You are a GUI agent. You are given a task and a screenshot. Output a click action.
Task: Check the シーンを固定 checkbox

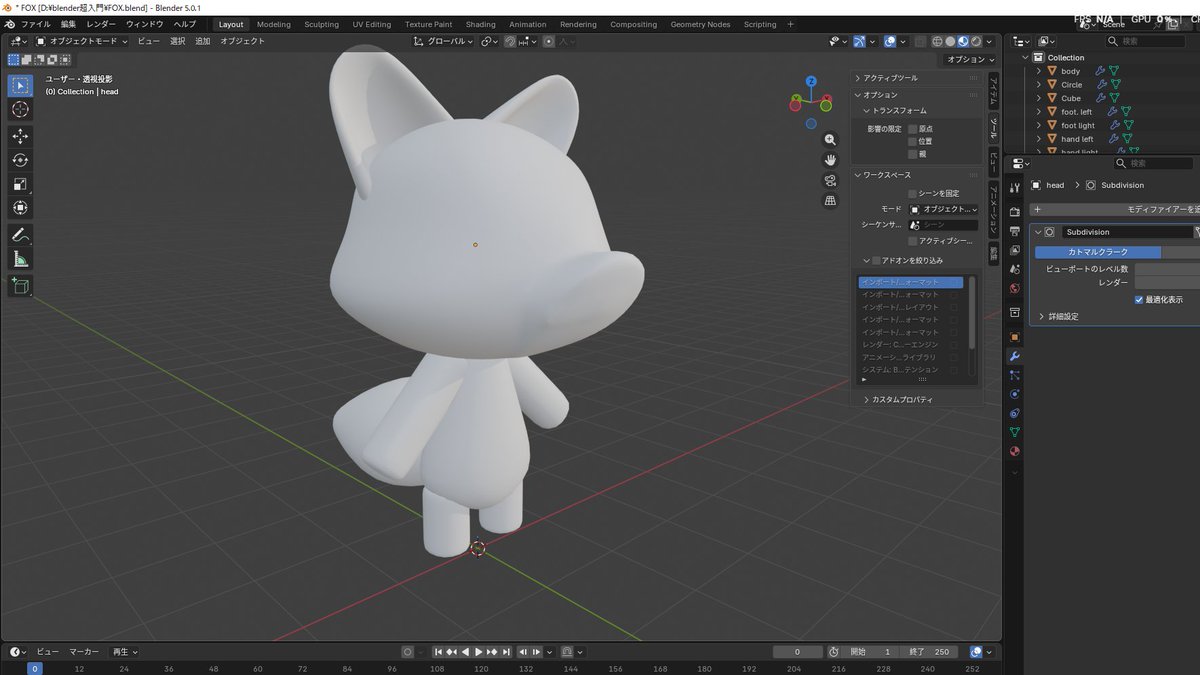[912, 193]
